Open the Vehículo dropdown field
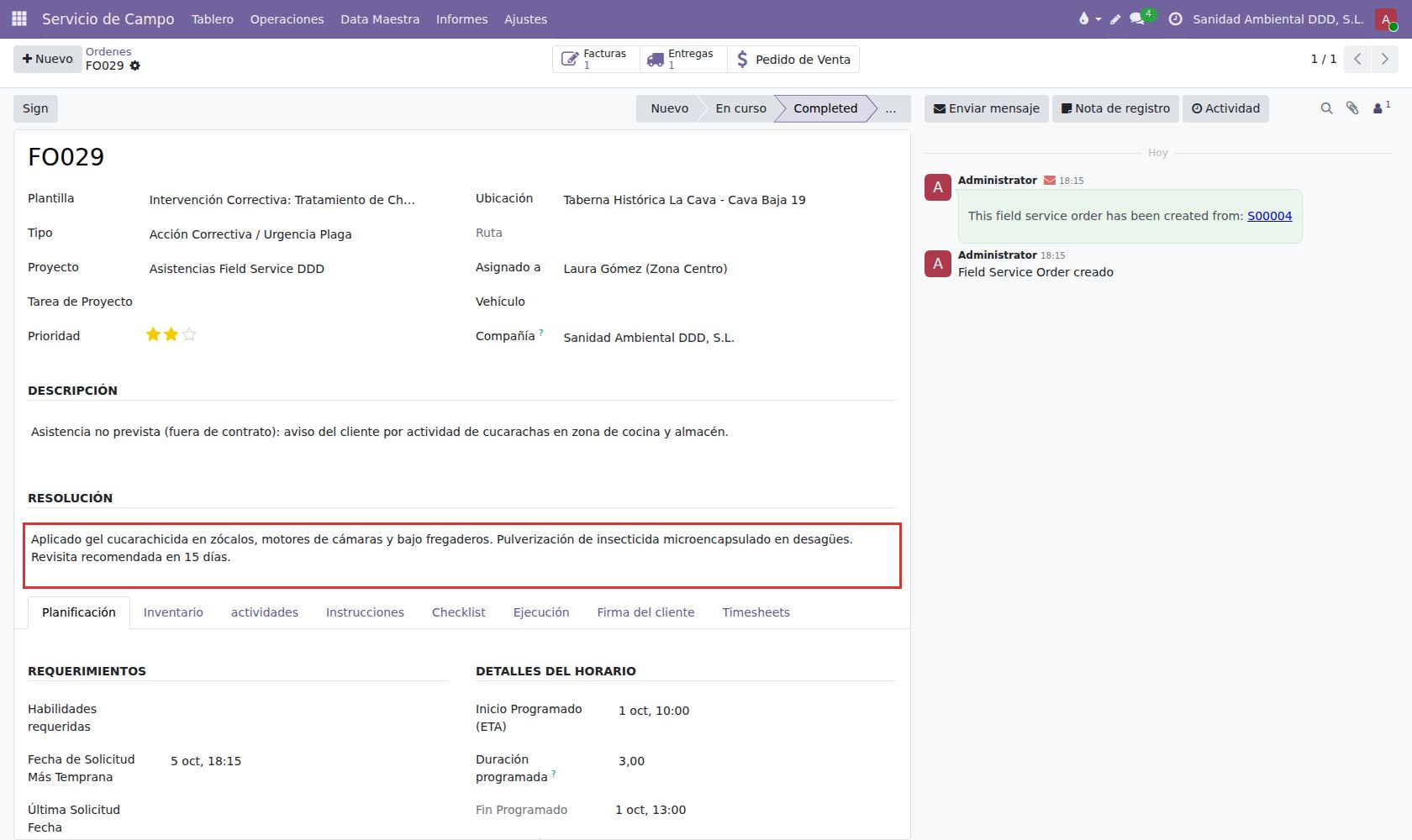1412x840 pixels. pos(728,302)
